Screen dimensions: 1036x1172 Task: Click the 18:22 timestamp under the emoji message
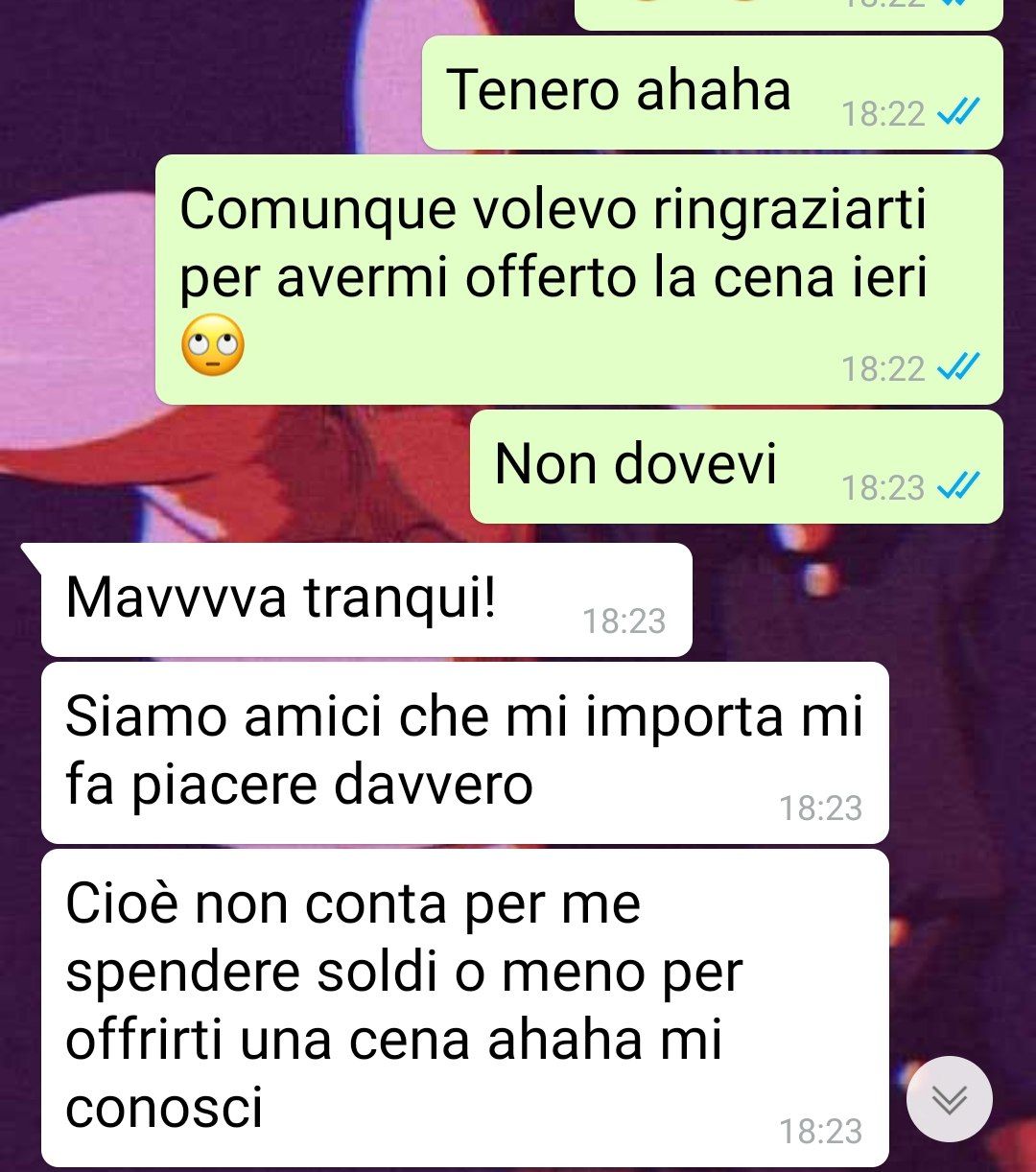click(883, 368)
